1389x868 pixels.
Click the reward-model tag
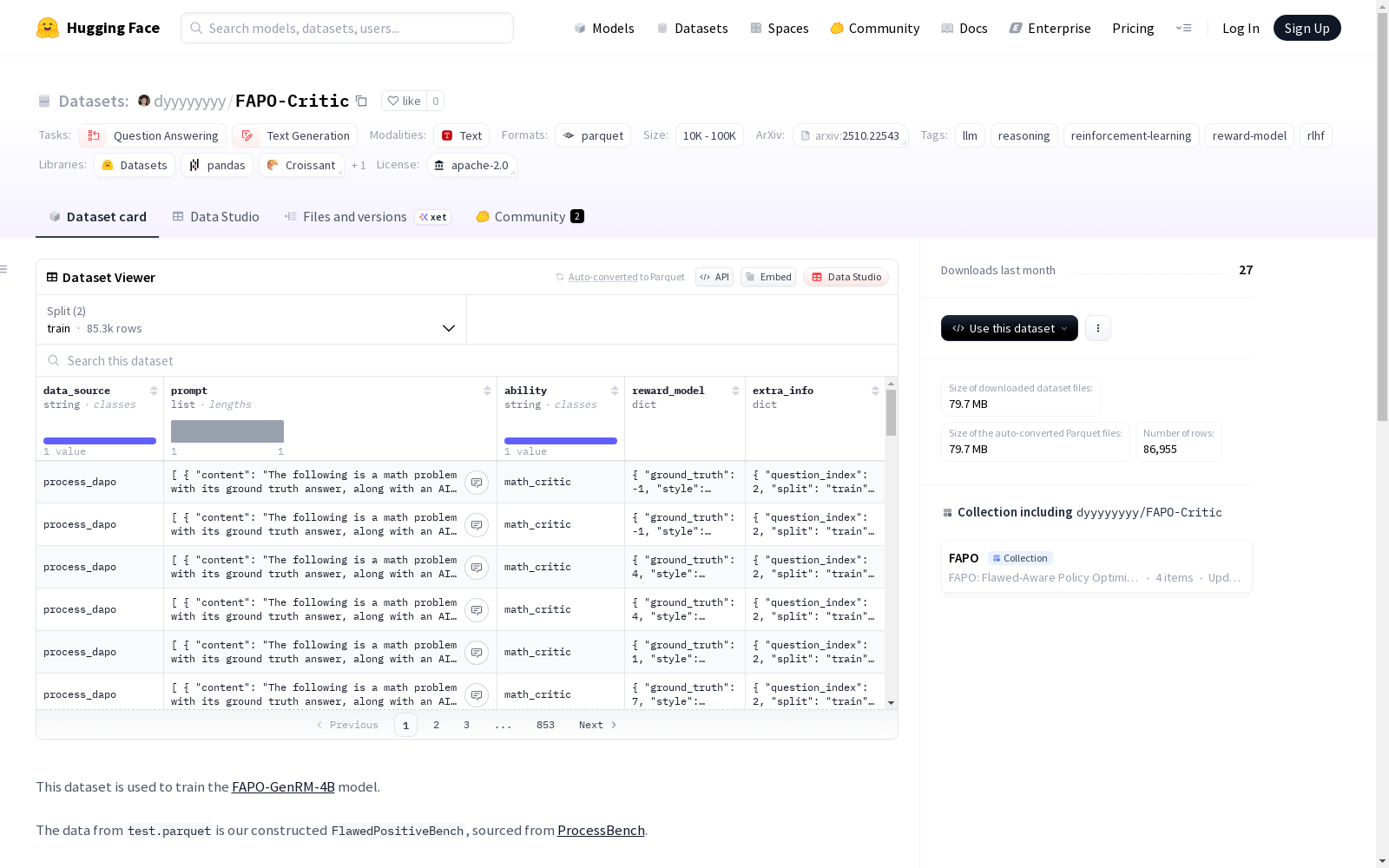[1249, 135]
